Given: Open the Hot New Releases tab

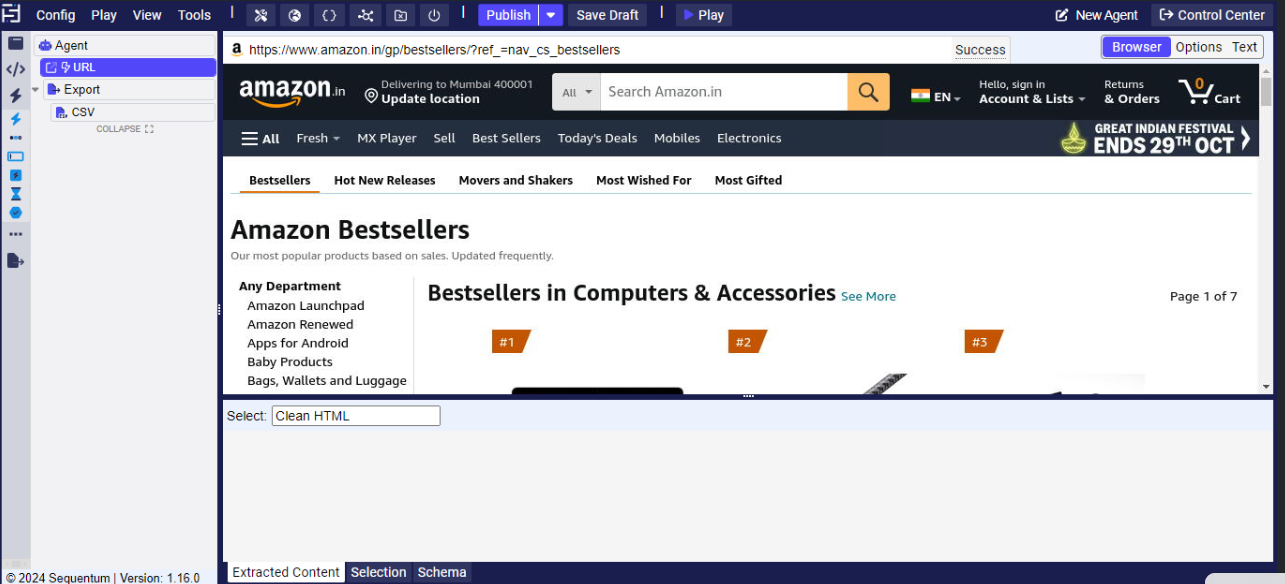Looking at the screenshot, I should click(385, 180).
